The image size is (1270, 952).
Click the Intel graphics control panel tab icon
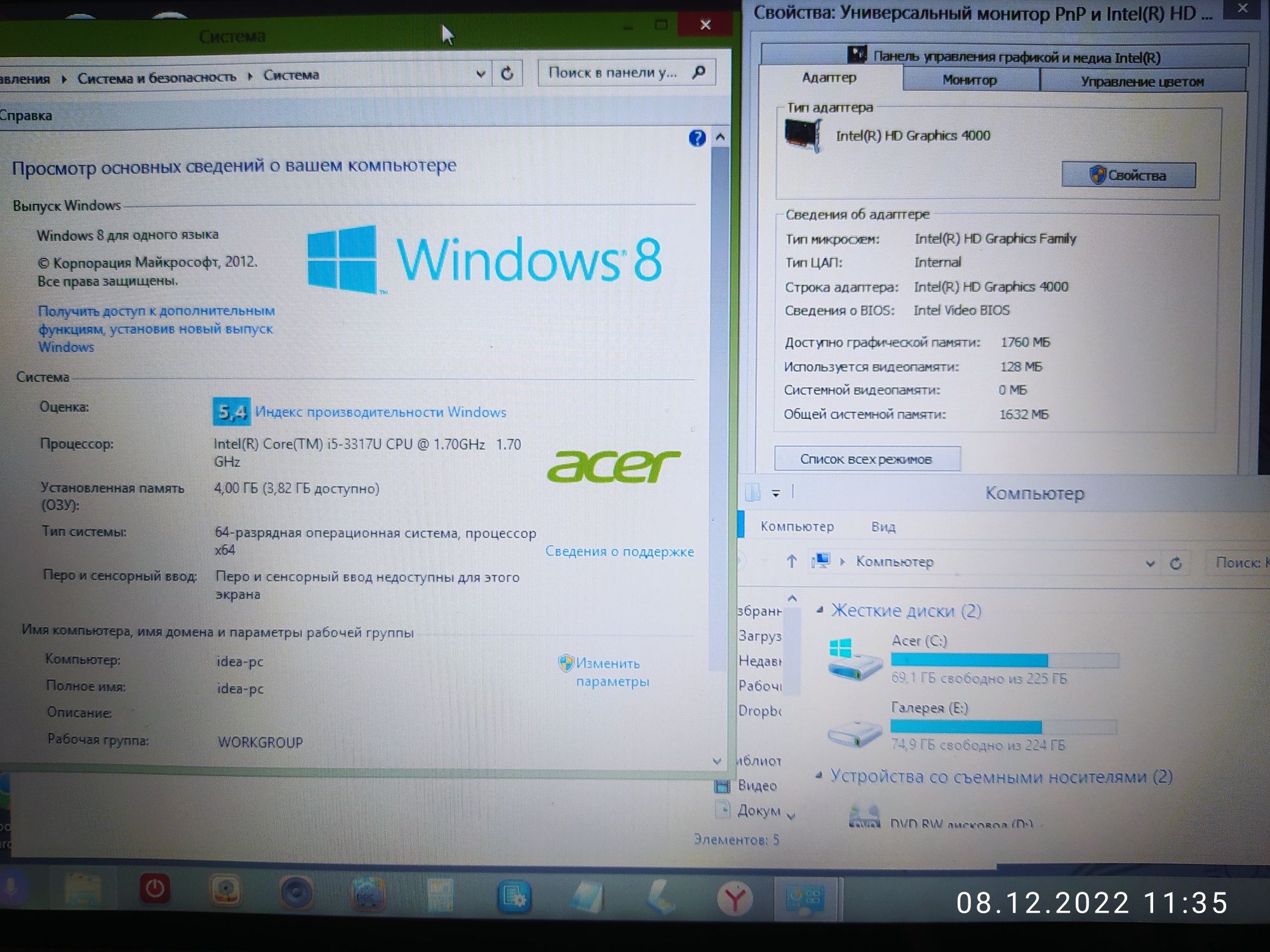[857, 55]
